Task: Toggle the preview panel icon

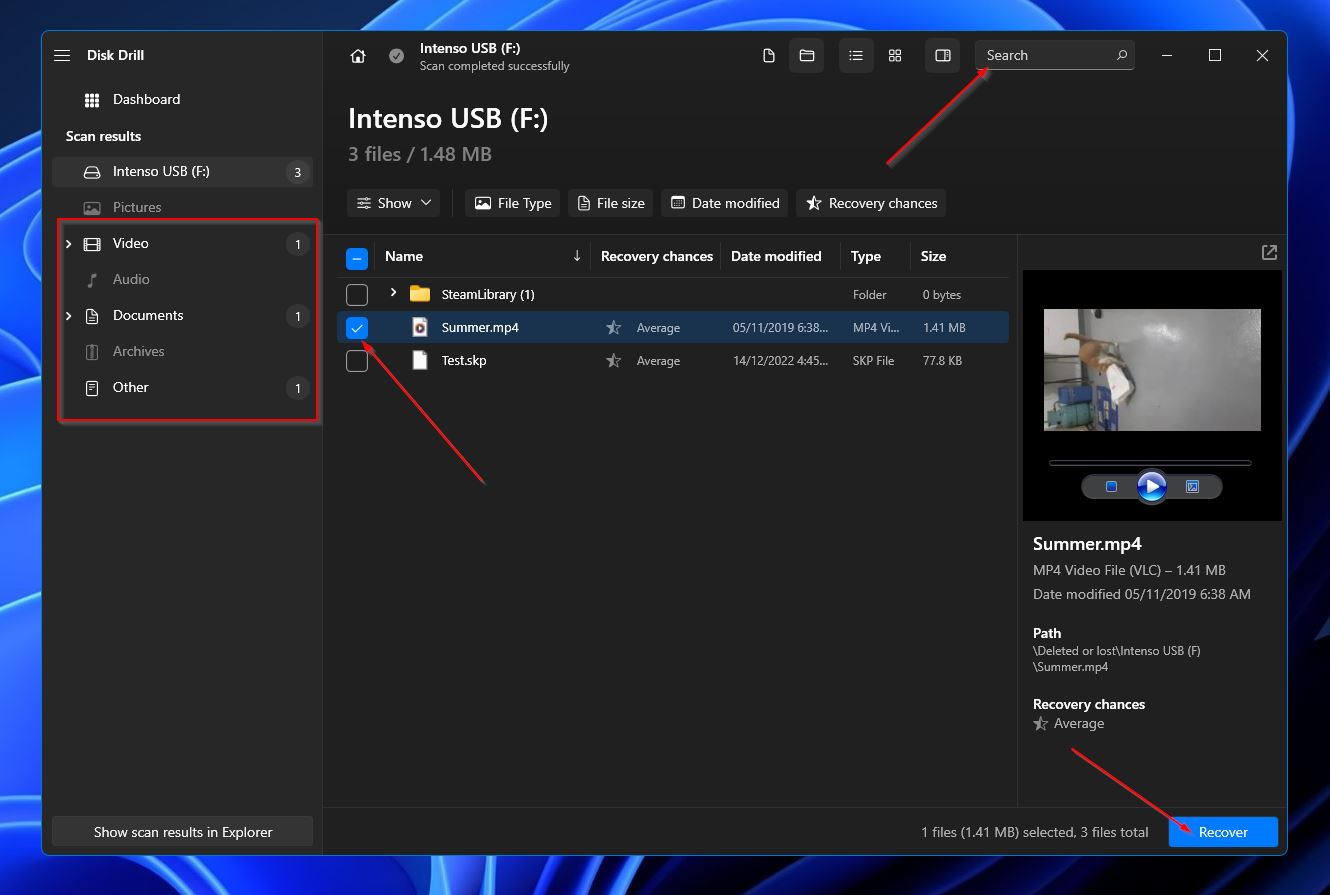Action: [942, 56]
